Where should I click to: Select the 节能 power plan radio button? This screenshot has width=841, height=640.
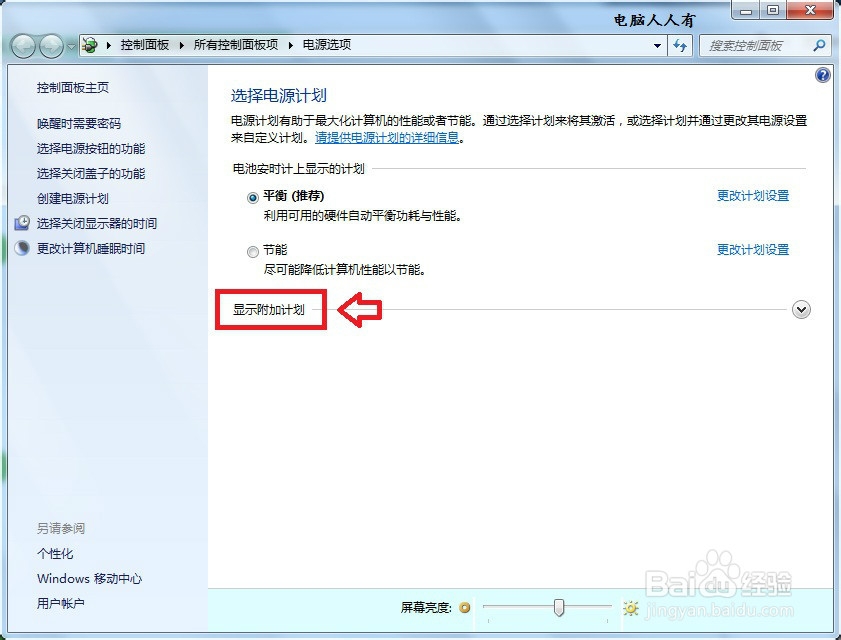coord(253,251)
